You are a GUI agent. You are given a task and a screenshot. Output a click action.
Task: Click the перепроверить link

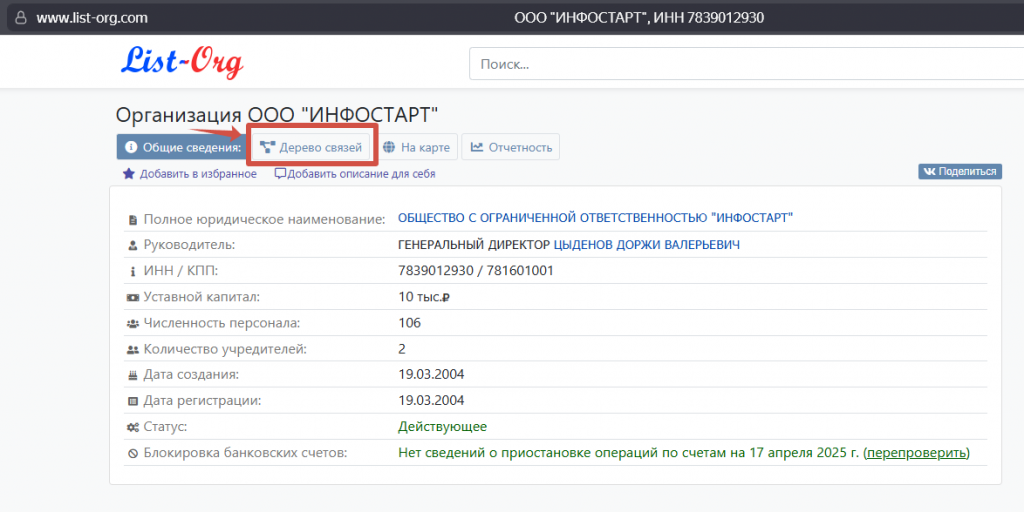[x=916, y=453]
